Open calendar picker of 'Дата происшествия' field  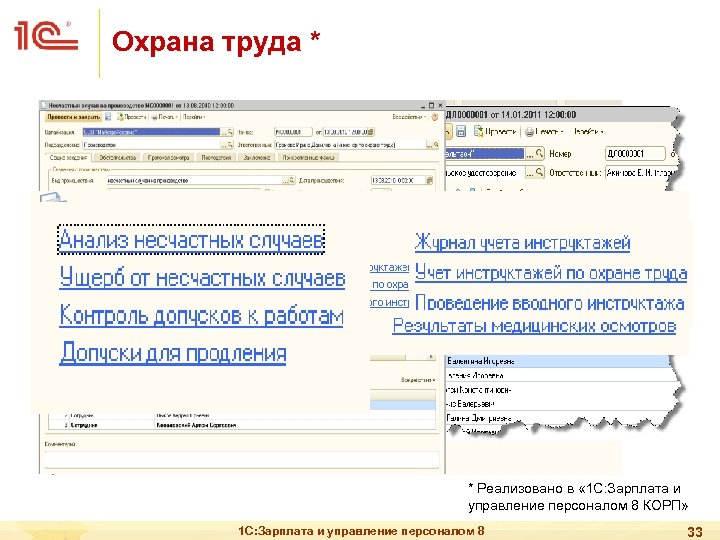point(430,180)
